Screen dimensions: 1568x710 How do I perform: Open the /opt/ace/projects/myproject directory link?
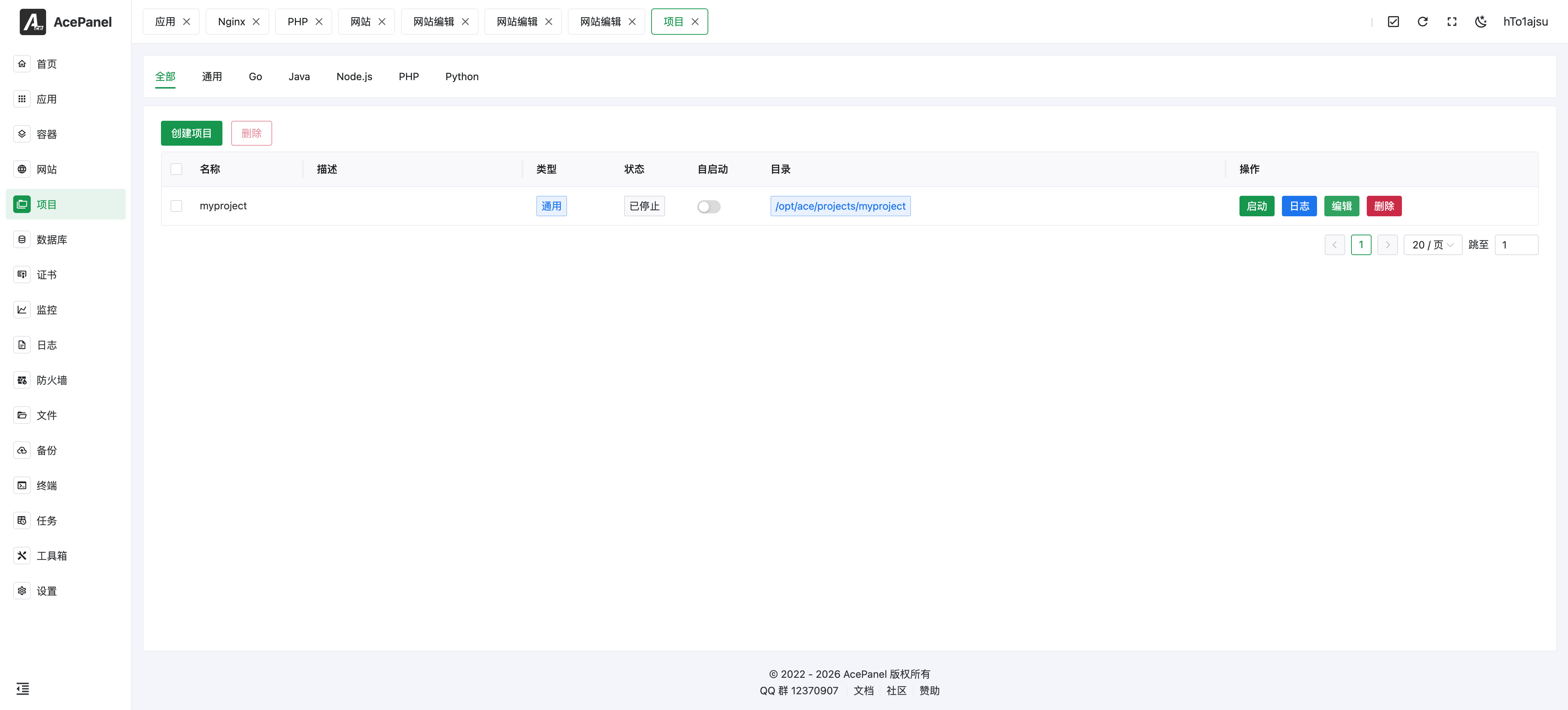[840, 206]
